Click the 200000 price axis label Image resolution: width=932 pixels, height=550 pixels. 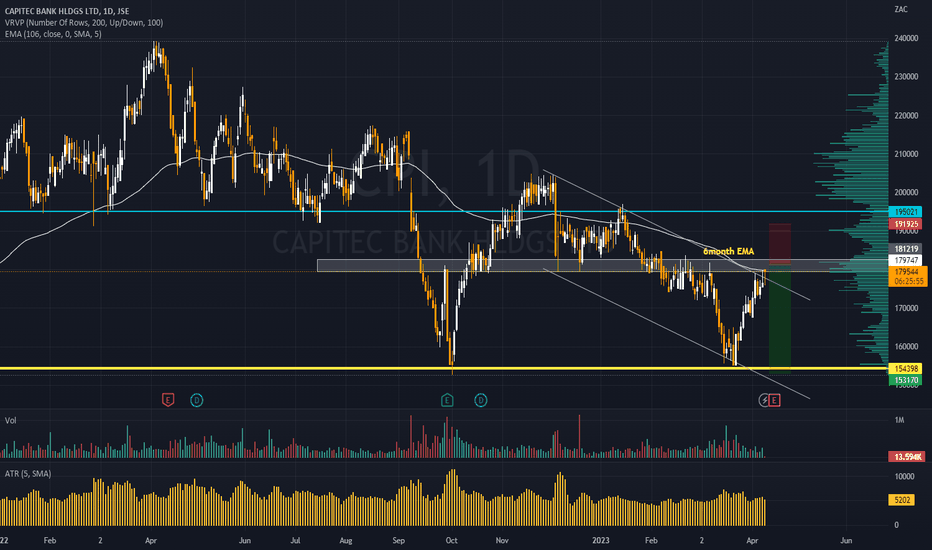(x=906, y=193)
